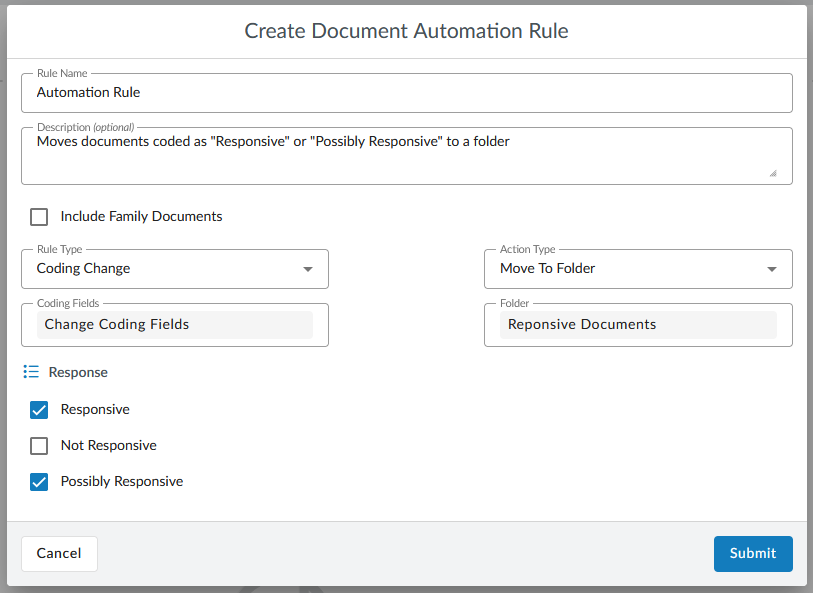The image size is (813, 593).
Task: Click the Create Document Automation Rule title
Action: [406, 31]
